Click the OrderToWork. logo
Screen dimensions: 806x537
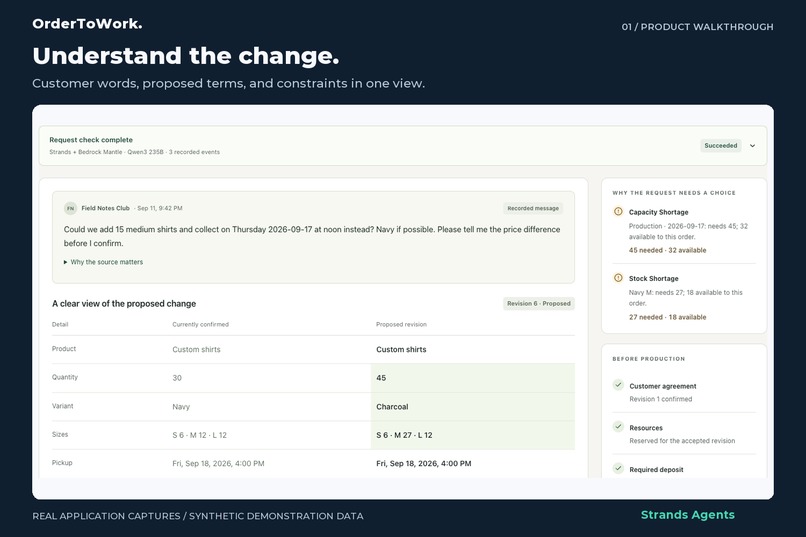click(87, 24)
